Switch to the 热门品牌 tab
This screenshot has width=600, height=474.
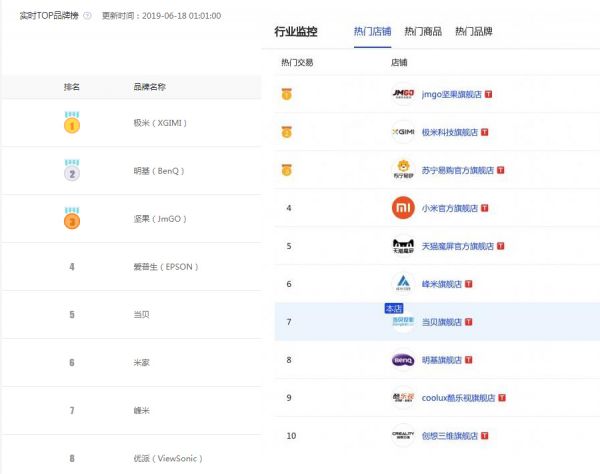pyautogui.click(x=474, y=31)
